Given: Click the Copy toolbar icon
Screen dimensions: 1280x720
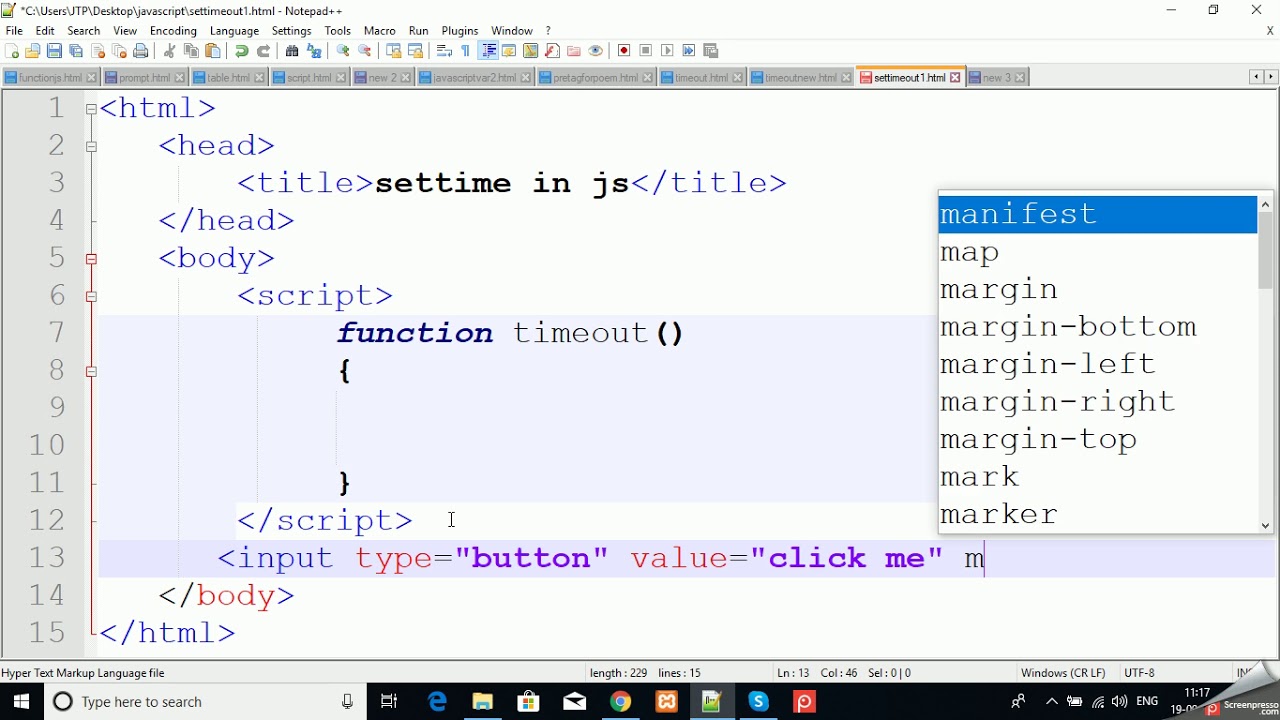Looking at the screenshot, I should click(x=191, y=51).
